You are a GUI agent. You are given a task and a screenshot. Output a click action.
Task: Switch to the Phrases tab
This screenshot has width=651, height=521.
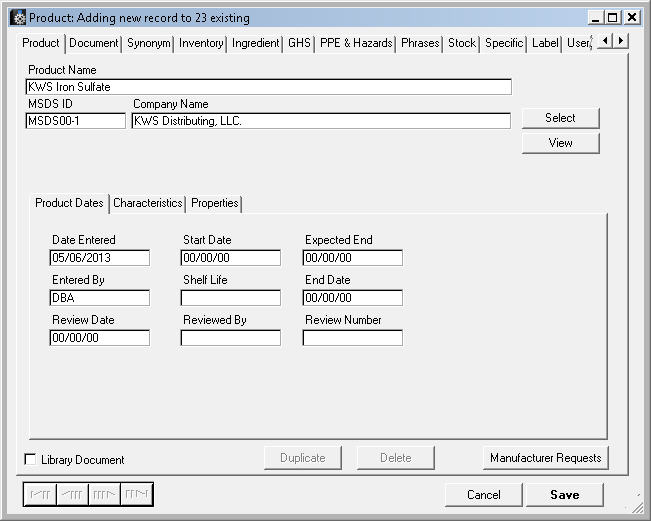[420, 43]
